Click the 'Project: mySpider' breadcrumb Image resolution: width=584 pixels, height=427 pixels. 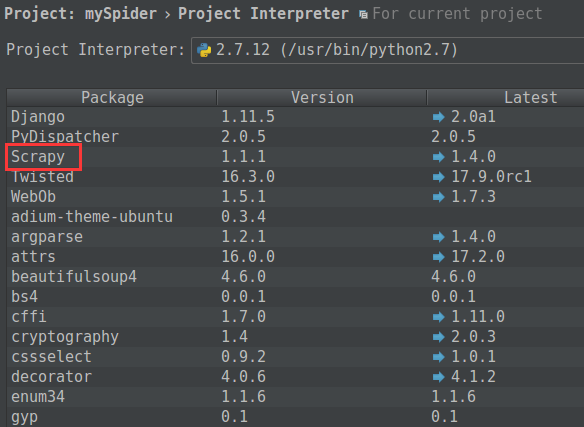80,14
